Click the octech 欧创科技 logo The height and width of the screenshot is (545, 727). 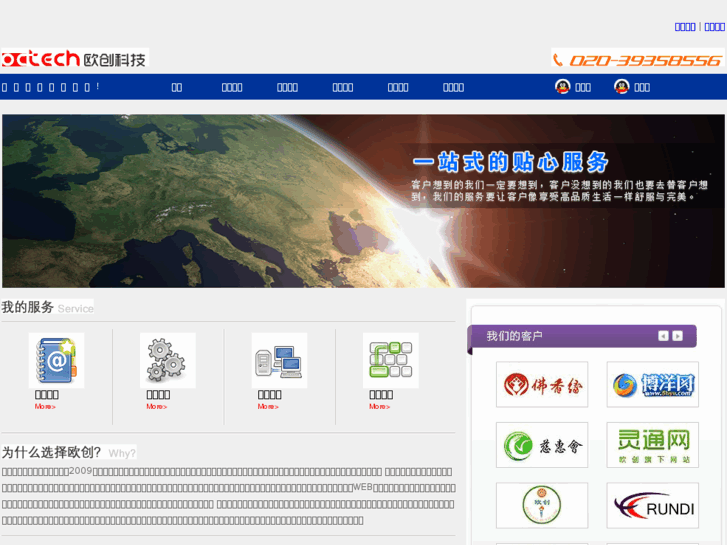click(75, 59)
